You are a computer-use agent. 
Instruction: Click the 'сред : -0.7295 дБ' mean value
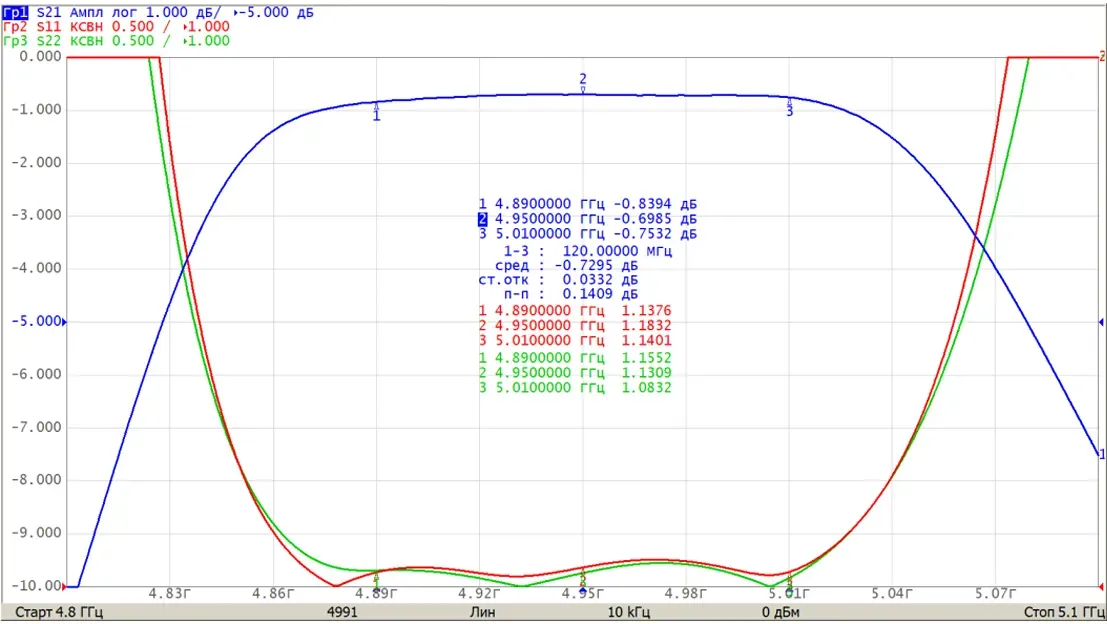(566, 266)
